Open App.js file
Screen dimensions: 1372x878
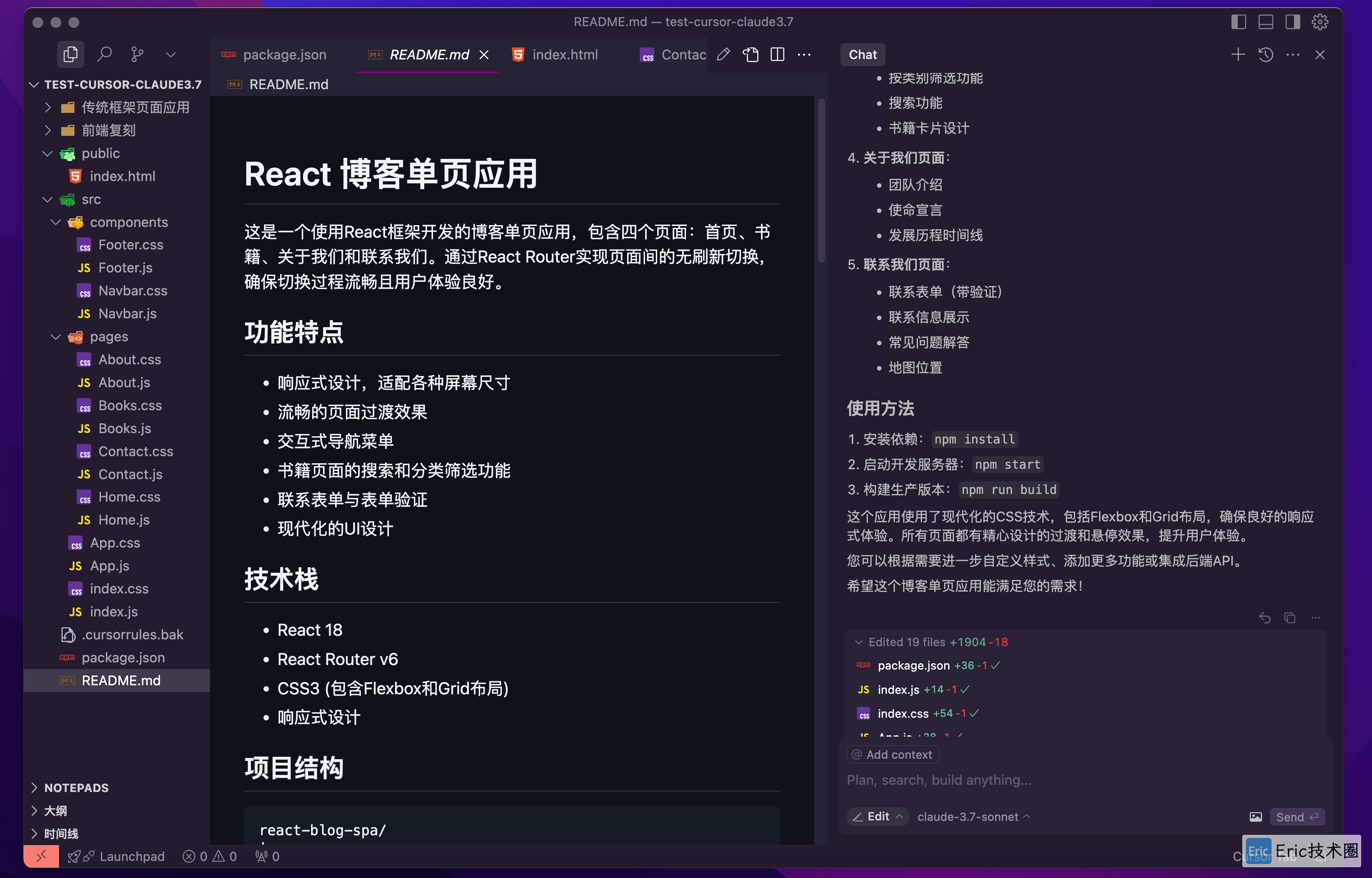pyautogui.click(x=116, y=566)
